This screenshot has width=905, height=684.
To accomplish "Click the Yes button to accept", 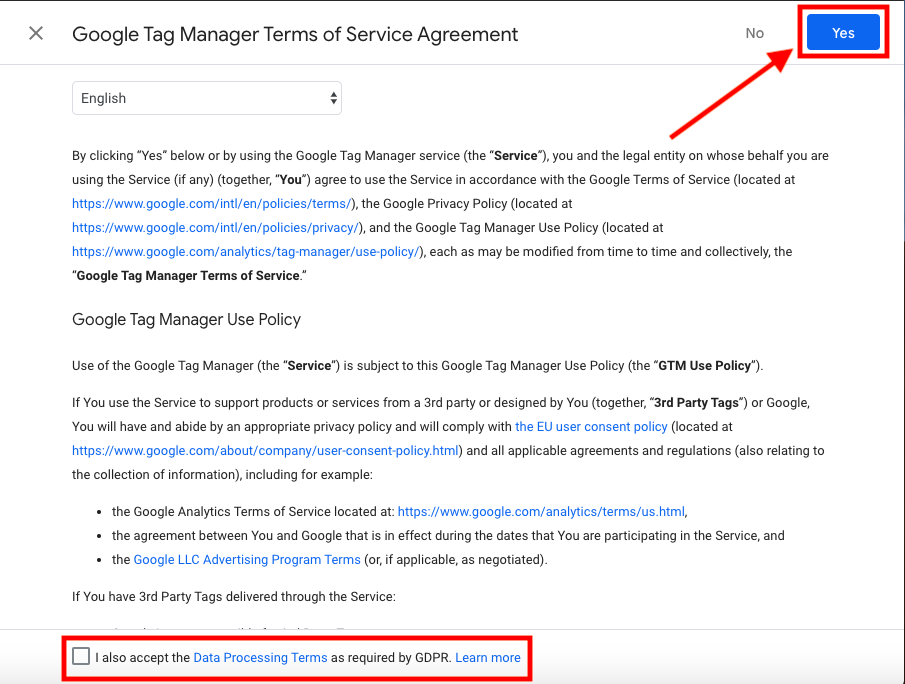I will point(843,33).
